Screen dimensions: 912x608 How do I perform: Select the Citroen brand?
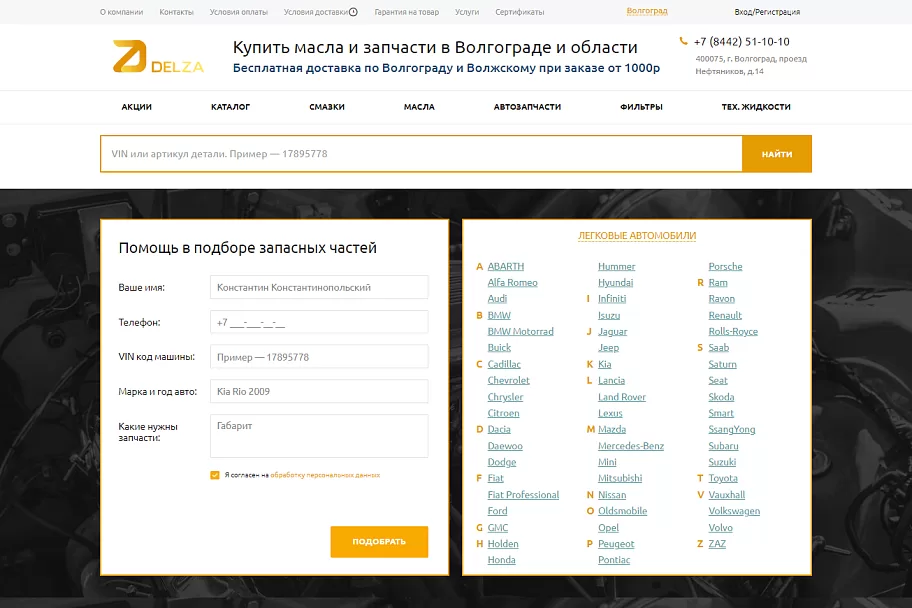pyautogui.click(x=504, y=413)
